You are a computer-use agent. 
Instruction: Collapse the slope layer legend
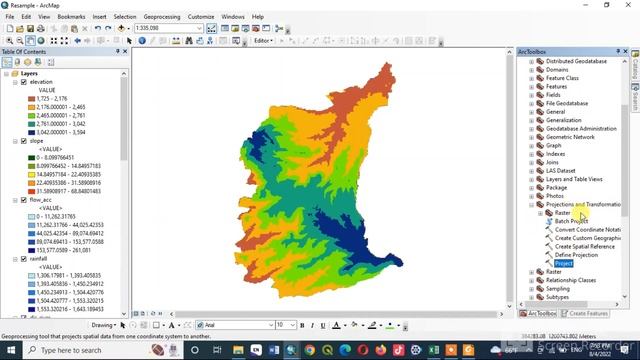(x=15, y=141)
